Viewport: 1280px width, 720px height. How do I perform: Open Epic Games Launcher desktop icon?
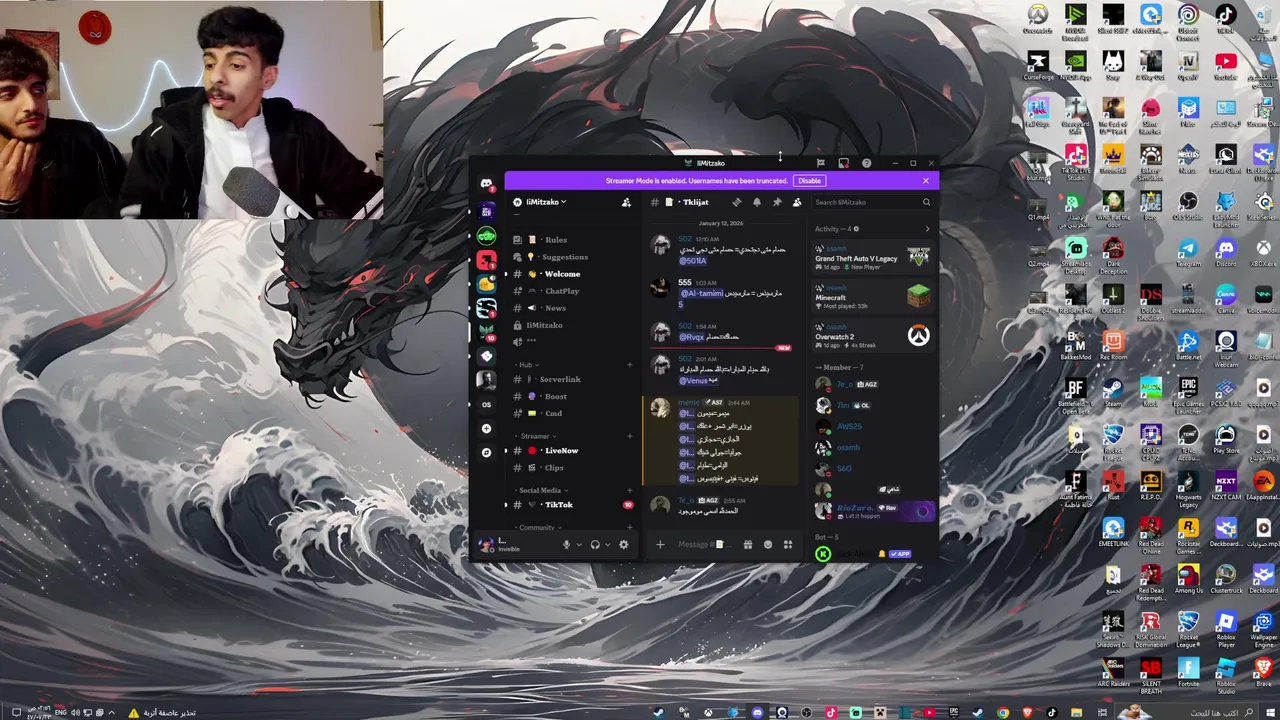pos(1188,394)
